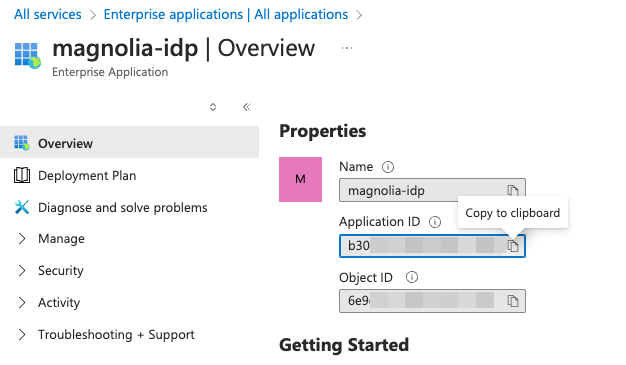Click the magnolia-idp | Overview page title

(184, 48)
